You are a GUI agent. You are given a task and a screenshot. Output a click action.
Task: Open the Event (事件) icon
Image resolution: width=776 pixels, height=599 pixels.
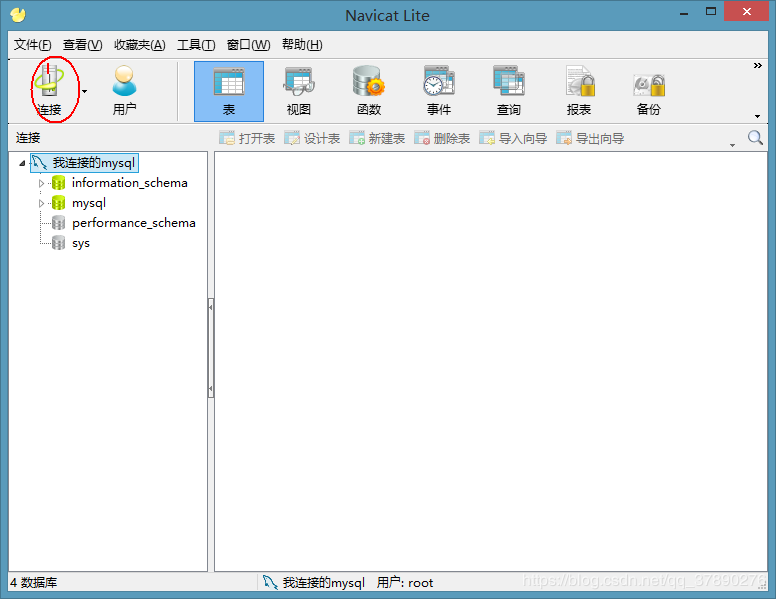pyautogui.click(x=439, y=92)
